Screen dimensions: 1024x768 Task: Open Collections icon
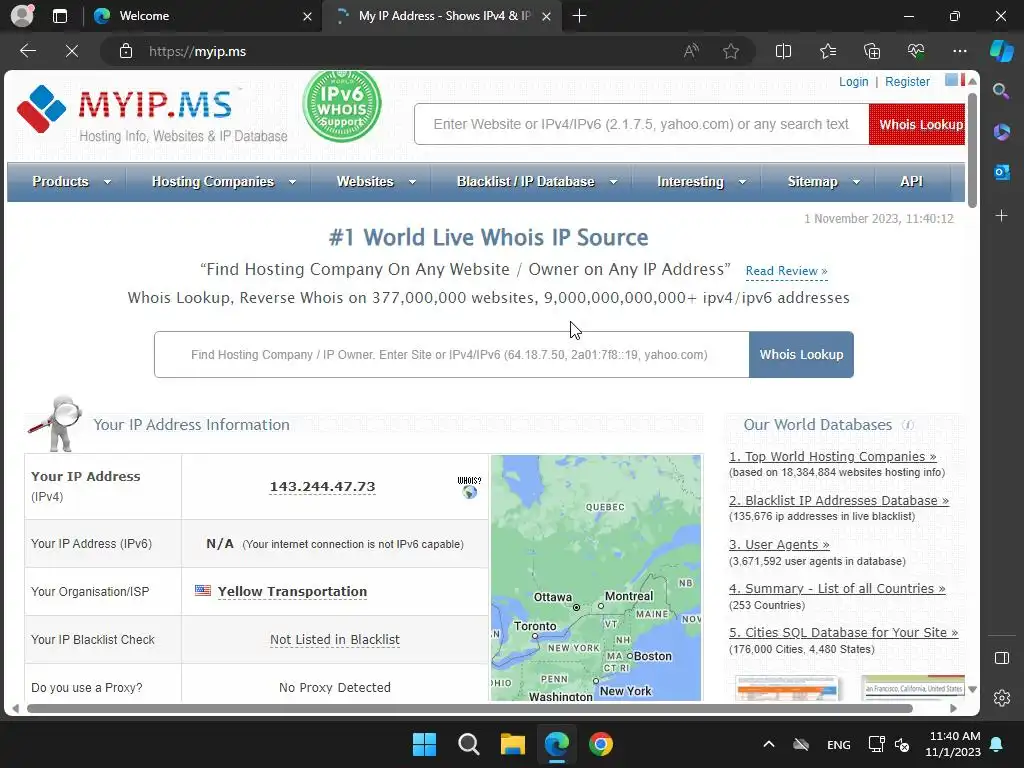pos(872,51)
